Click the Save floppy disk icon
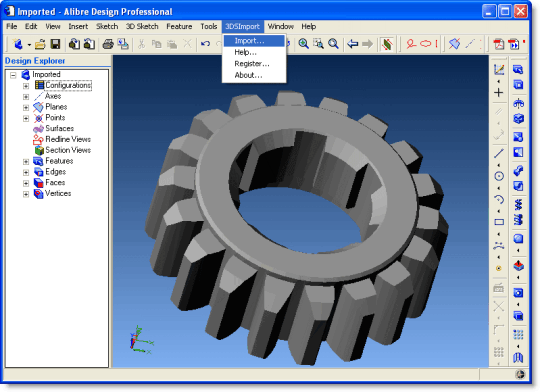The width and height of the screenshot is (540, 392). [55, 44]
